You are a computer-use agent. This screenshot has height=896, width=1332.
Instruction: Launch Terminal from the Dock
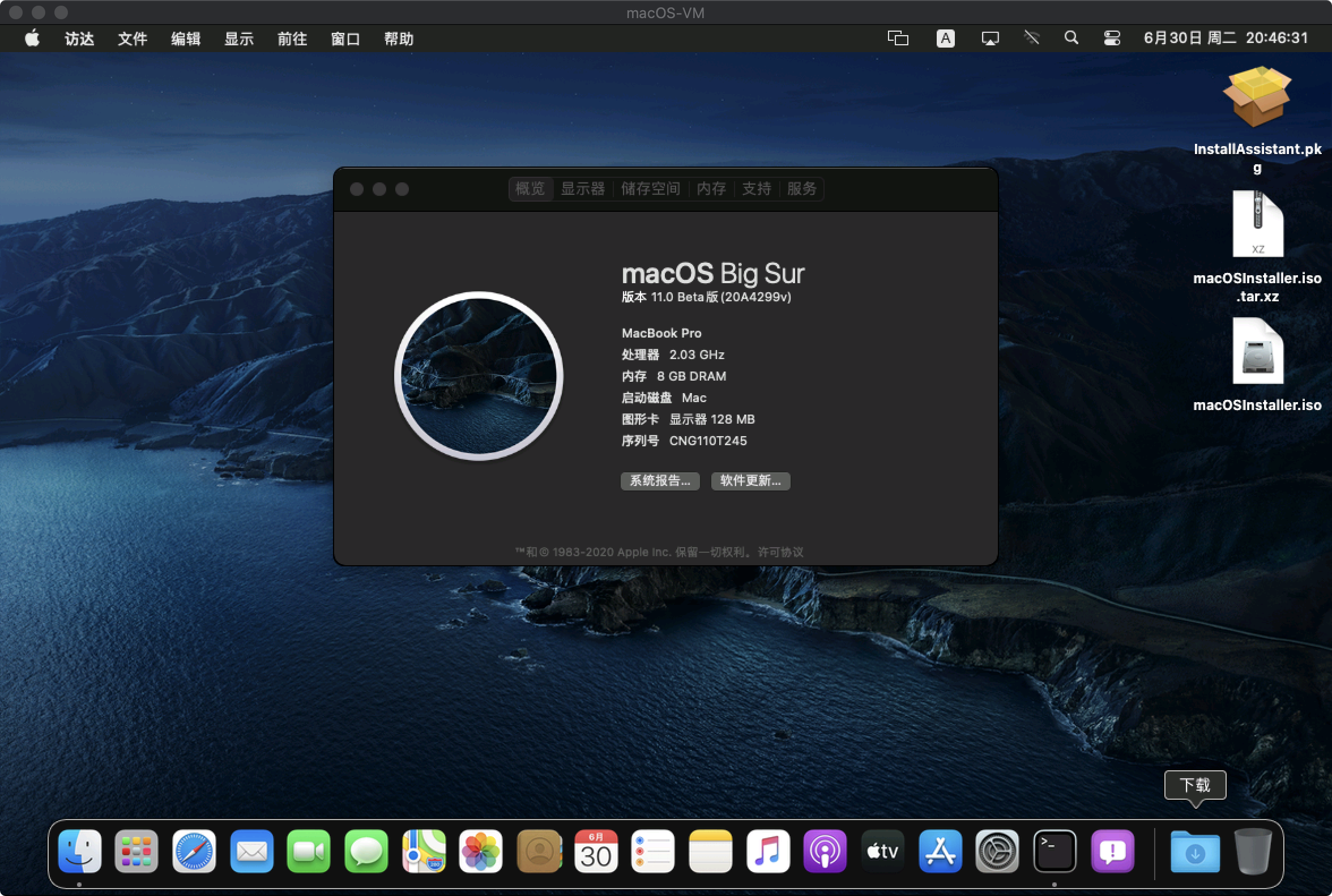(x=1055, y=851)
